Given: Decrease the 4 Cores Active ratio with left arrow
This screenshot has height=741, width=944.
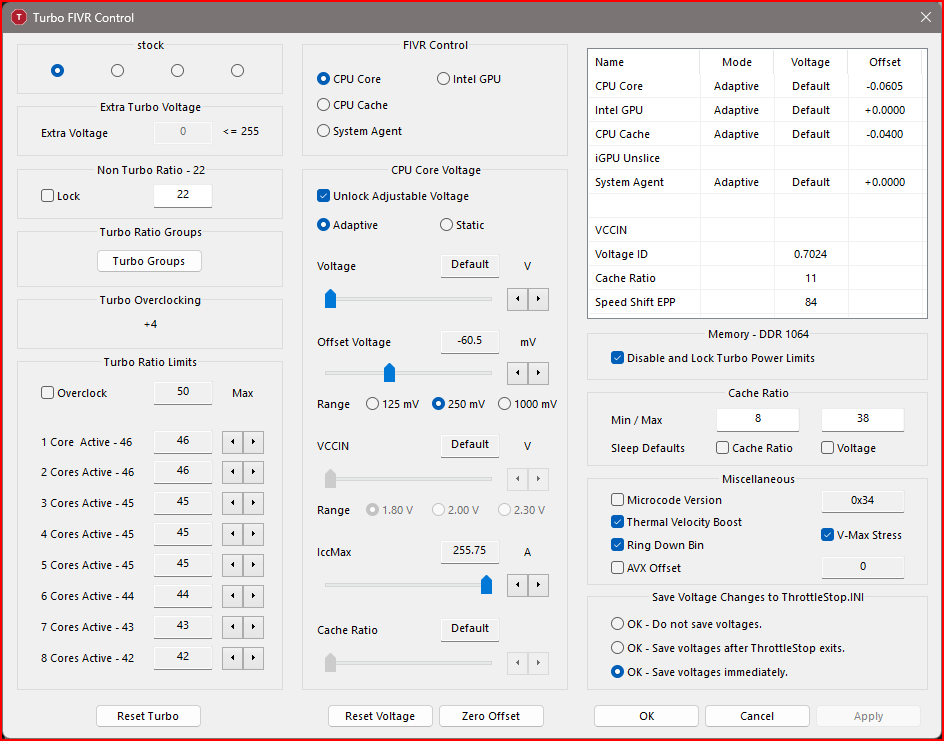Looking at the screenshot, I should click(232, 535).
